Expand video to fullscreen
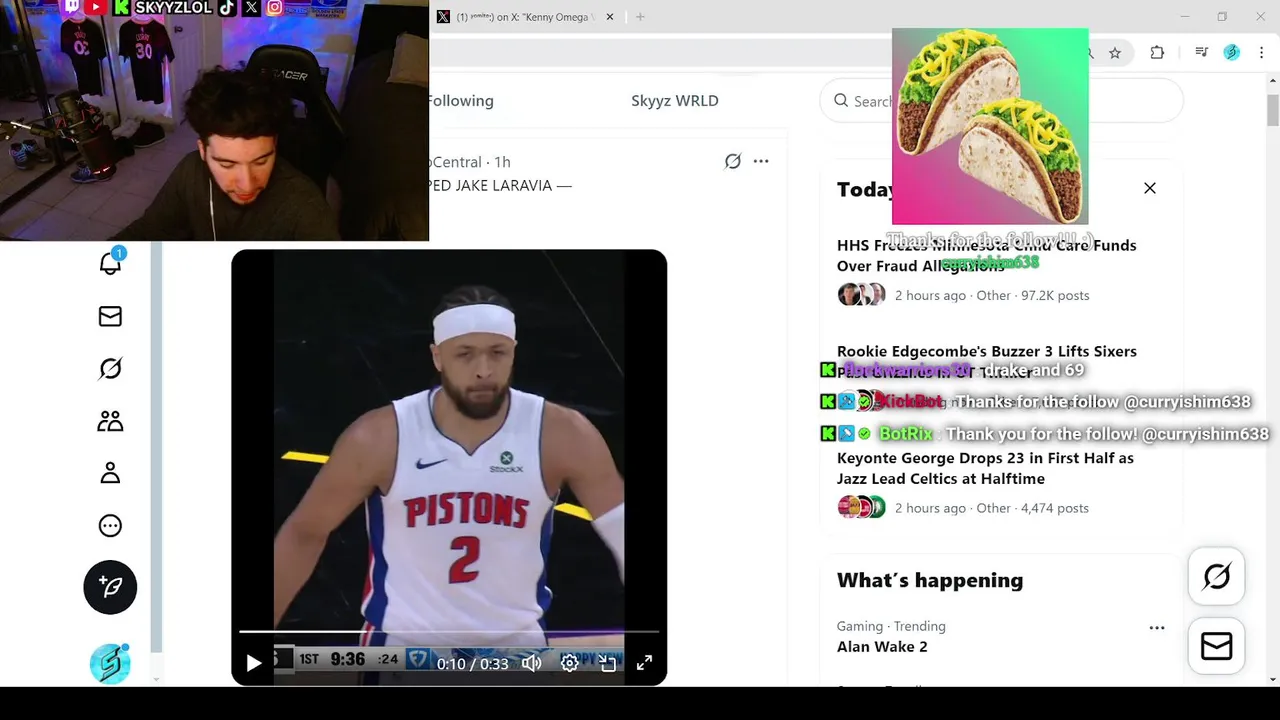 [645, 663]
